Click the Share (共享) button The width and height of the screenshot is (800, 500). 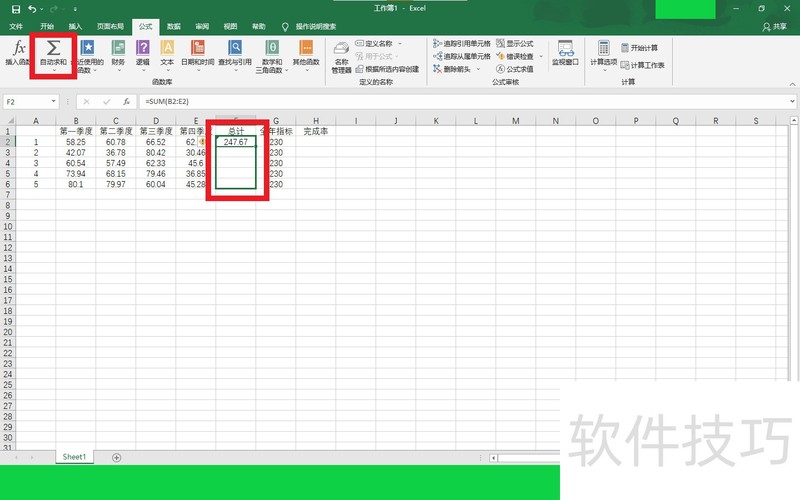[774, 27]
